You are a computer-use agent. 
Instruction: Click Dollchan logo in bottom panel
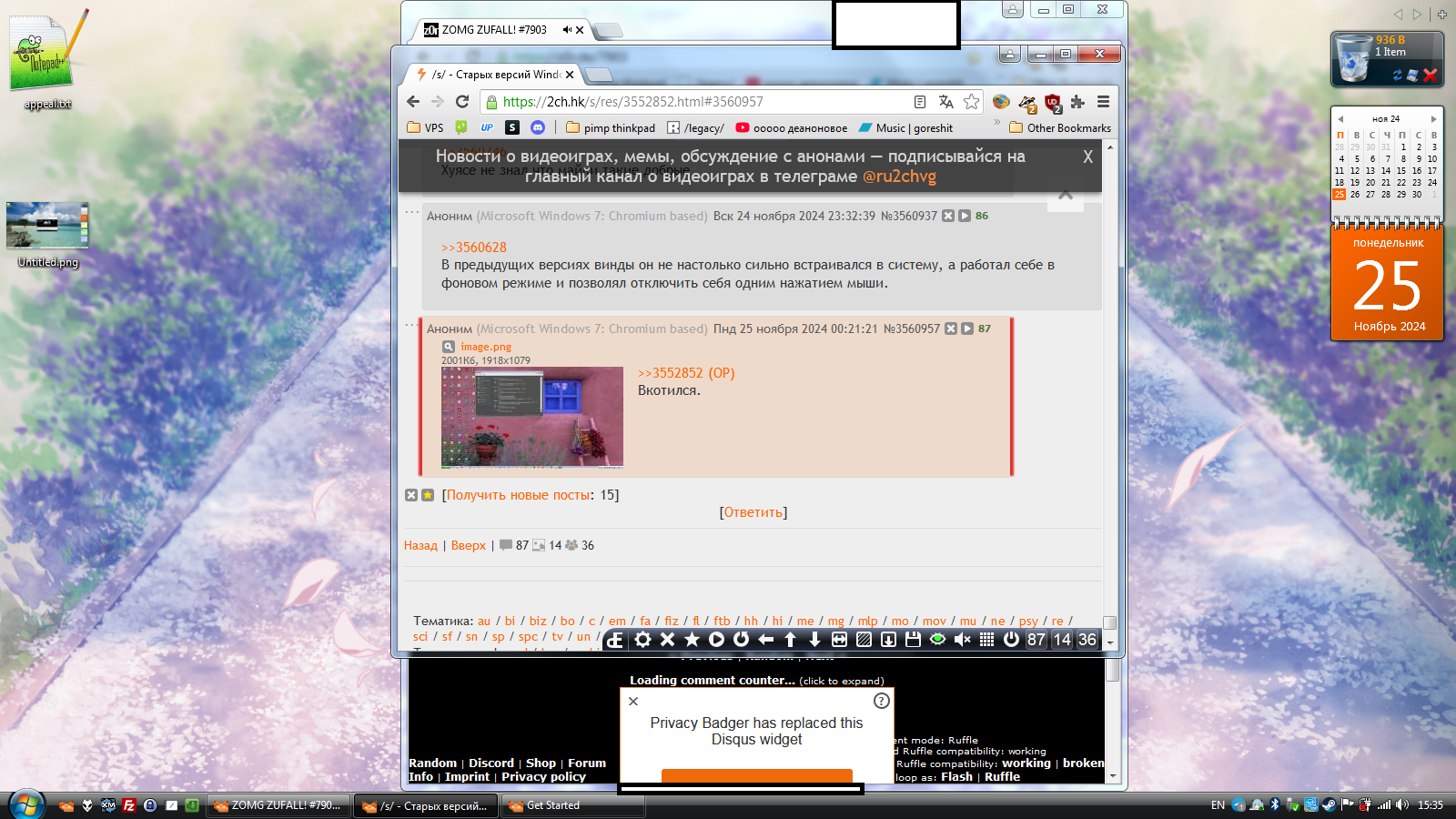(615, 640)
